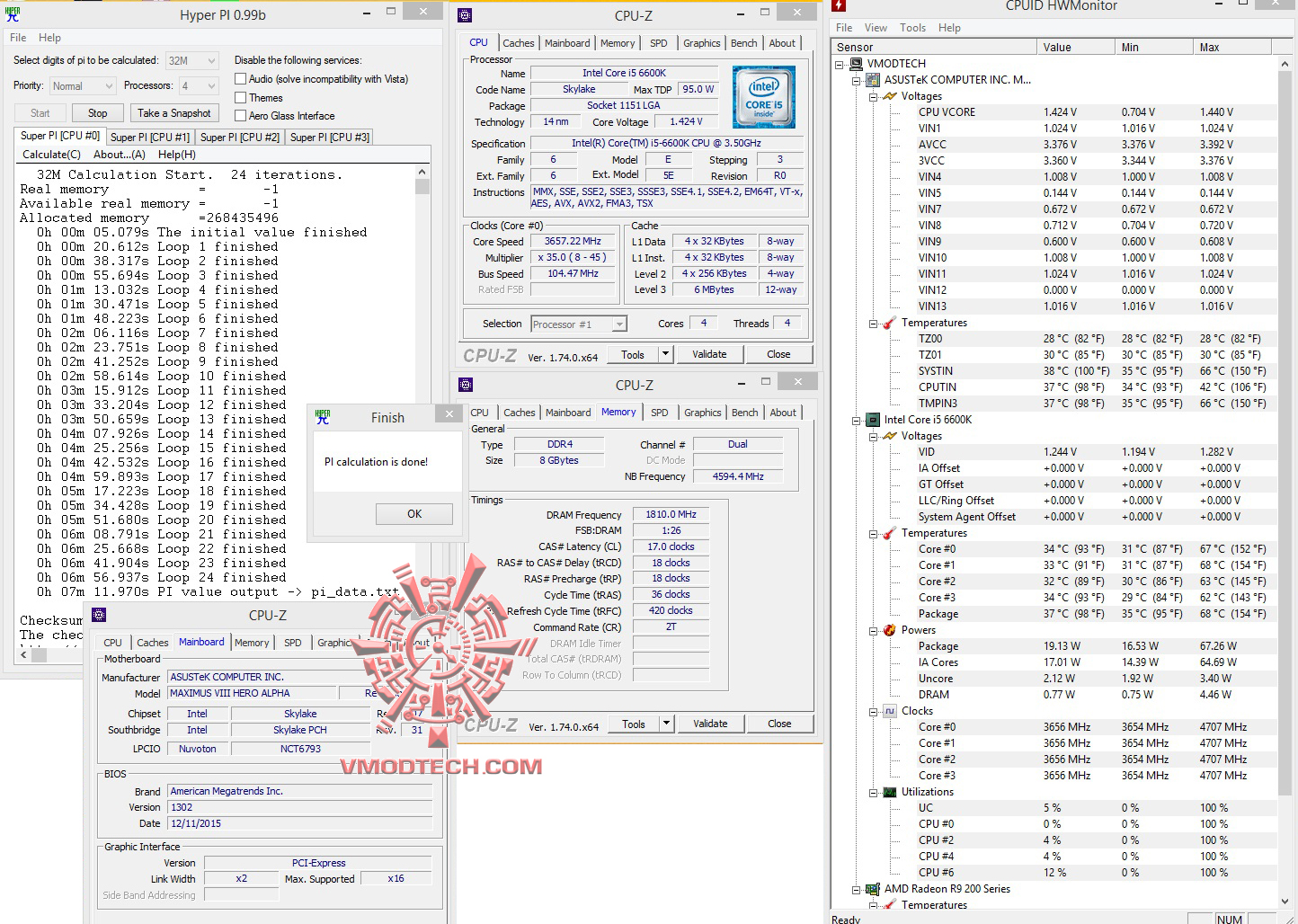The height and width of the screenshot is (924, 1298).
Task: Open Tools dropdown arrow in CPU-Z processor window
Action: pyautogui.click(x=666, y=354)
